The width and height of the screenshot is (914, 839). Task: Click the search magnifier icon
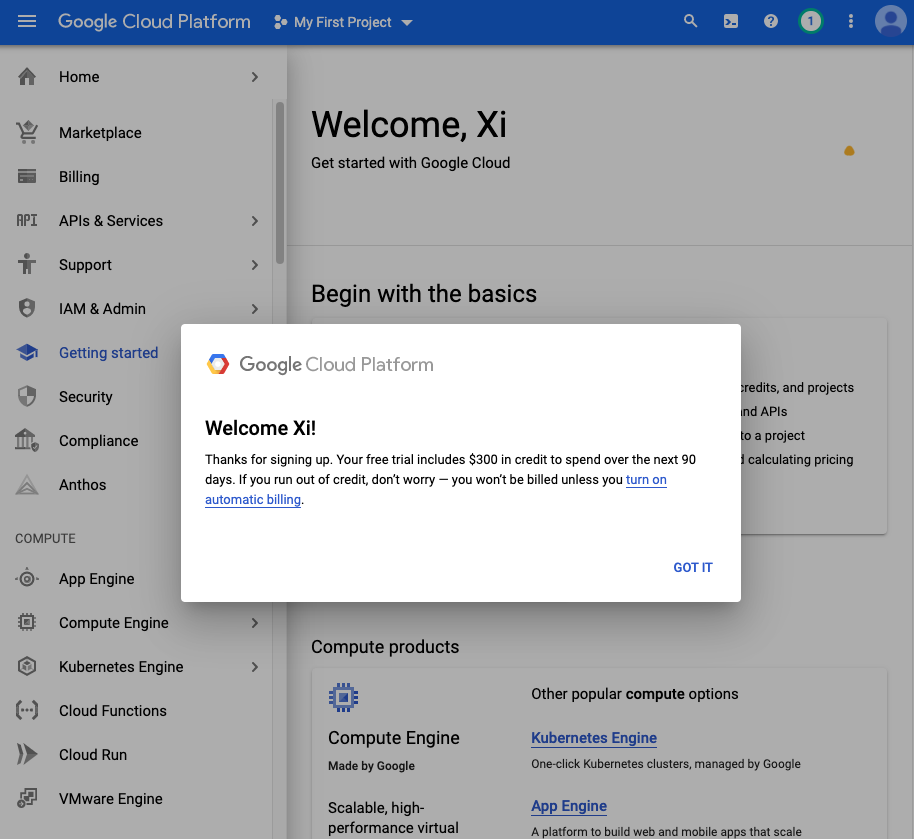pos(691,22)
